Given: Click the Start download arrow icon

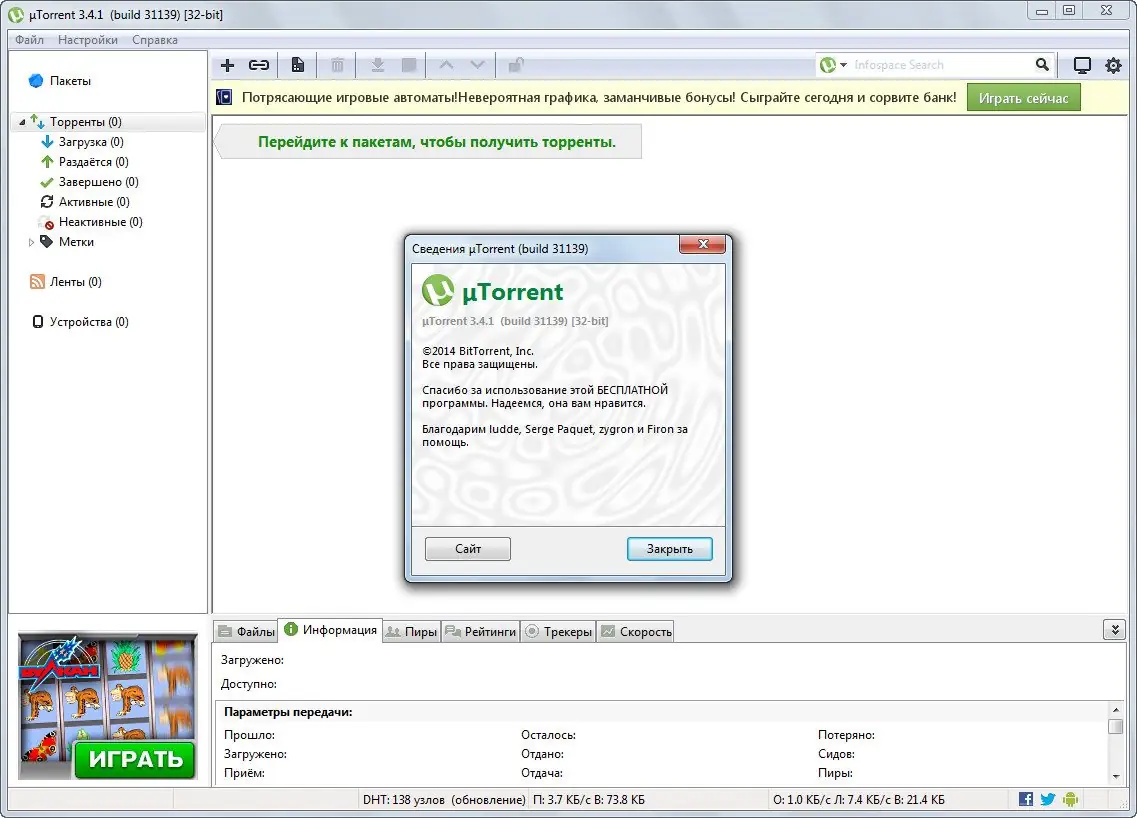Looking at the screenshot, I should 377,65.
